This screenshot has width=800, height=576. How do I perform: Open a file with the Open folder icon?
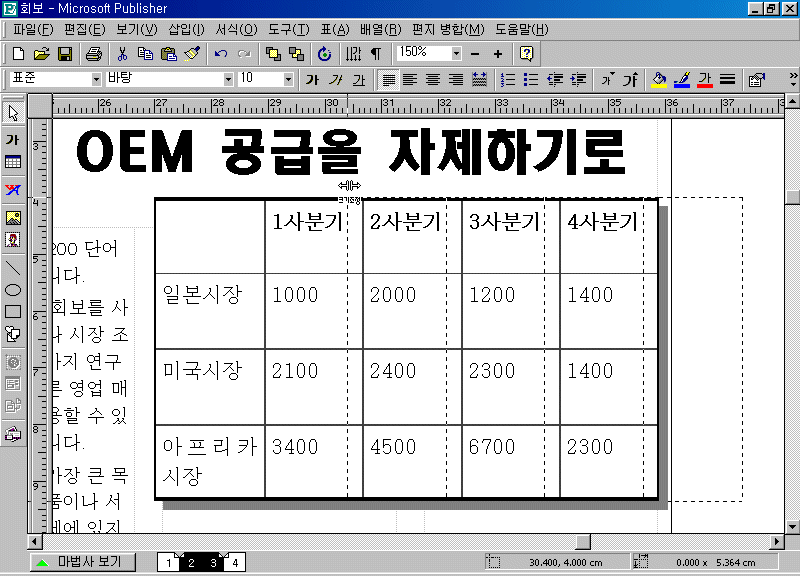[x=42, y=54]
